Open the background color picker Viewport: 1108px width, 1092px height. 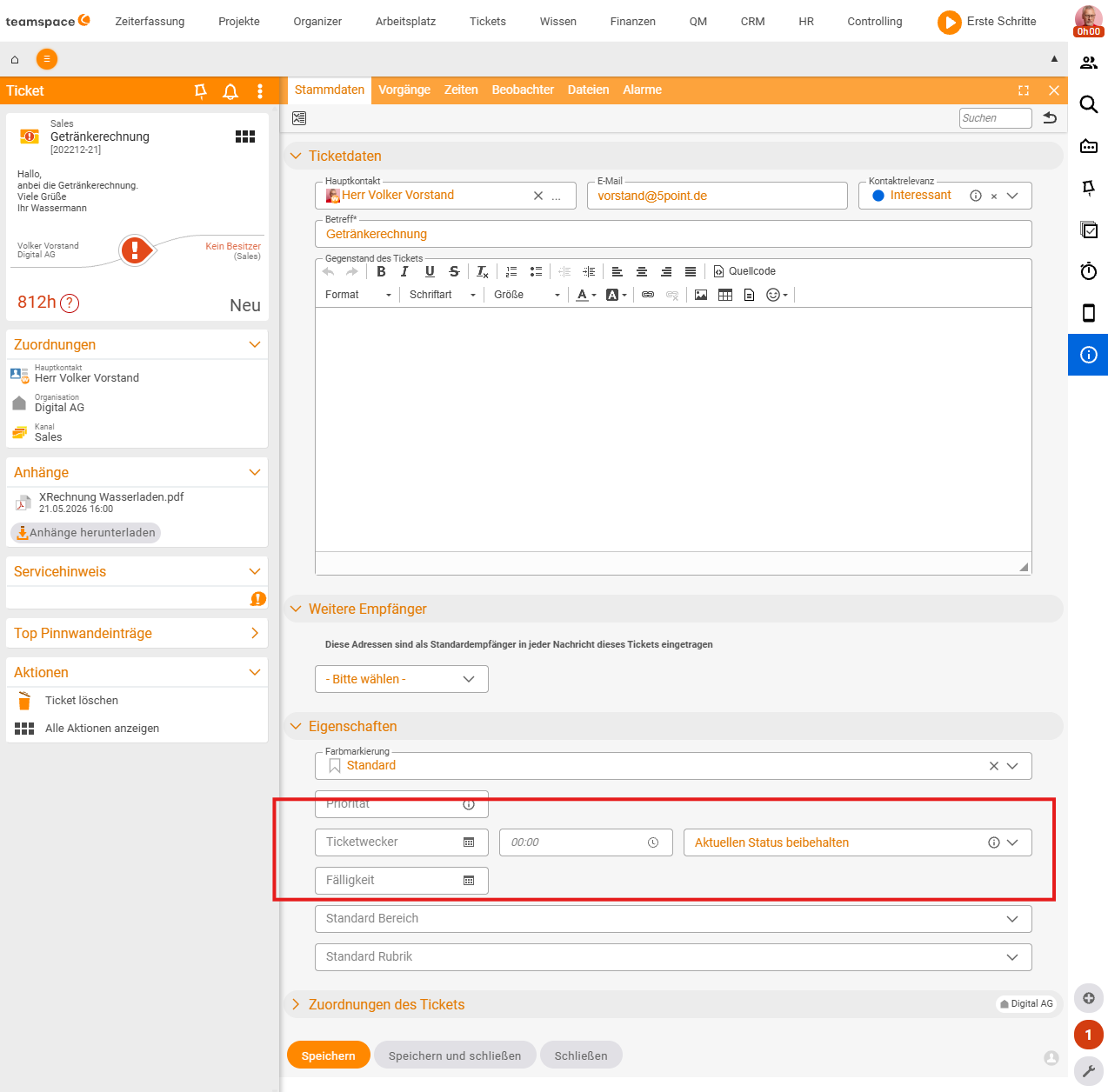point(617,295)
